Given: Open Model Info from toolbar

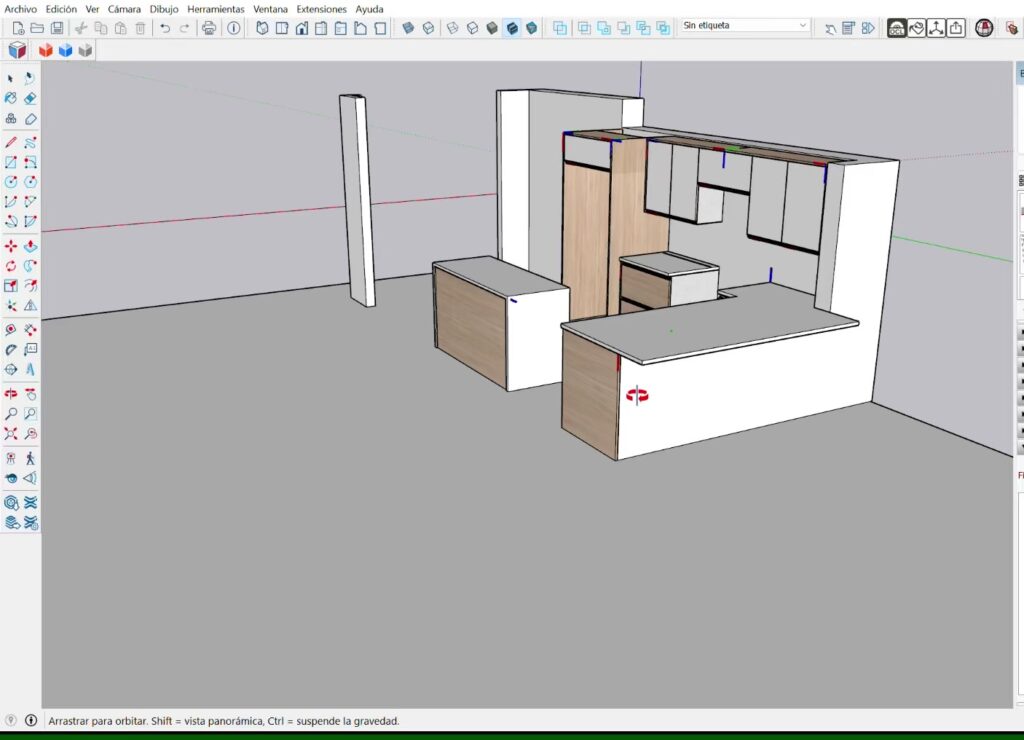Looking at the screenshot, I should (x=234, y=28).
